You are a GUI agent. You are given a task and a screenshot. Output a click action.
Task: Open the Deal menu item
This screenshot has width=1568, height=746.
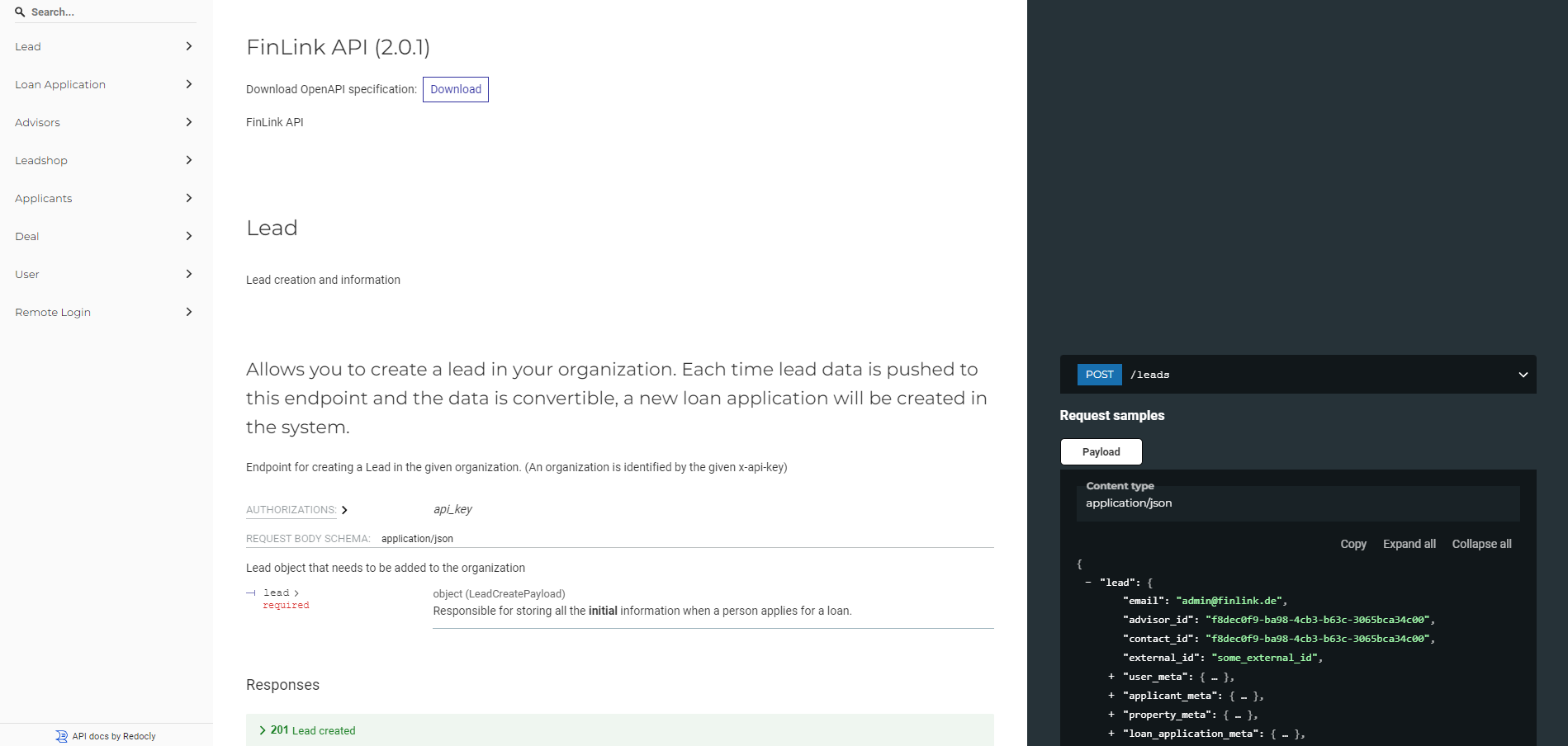pos(106,236)
